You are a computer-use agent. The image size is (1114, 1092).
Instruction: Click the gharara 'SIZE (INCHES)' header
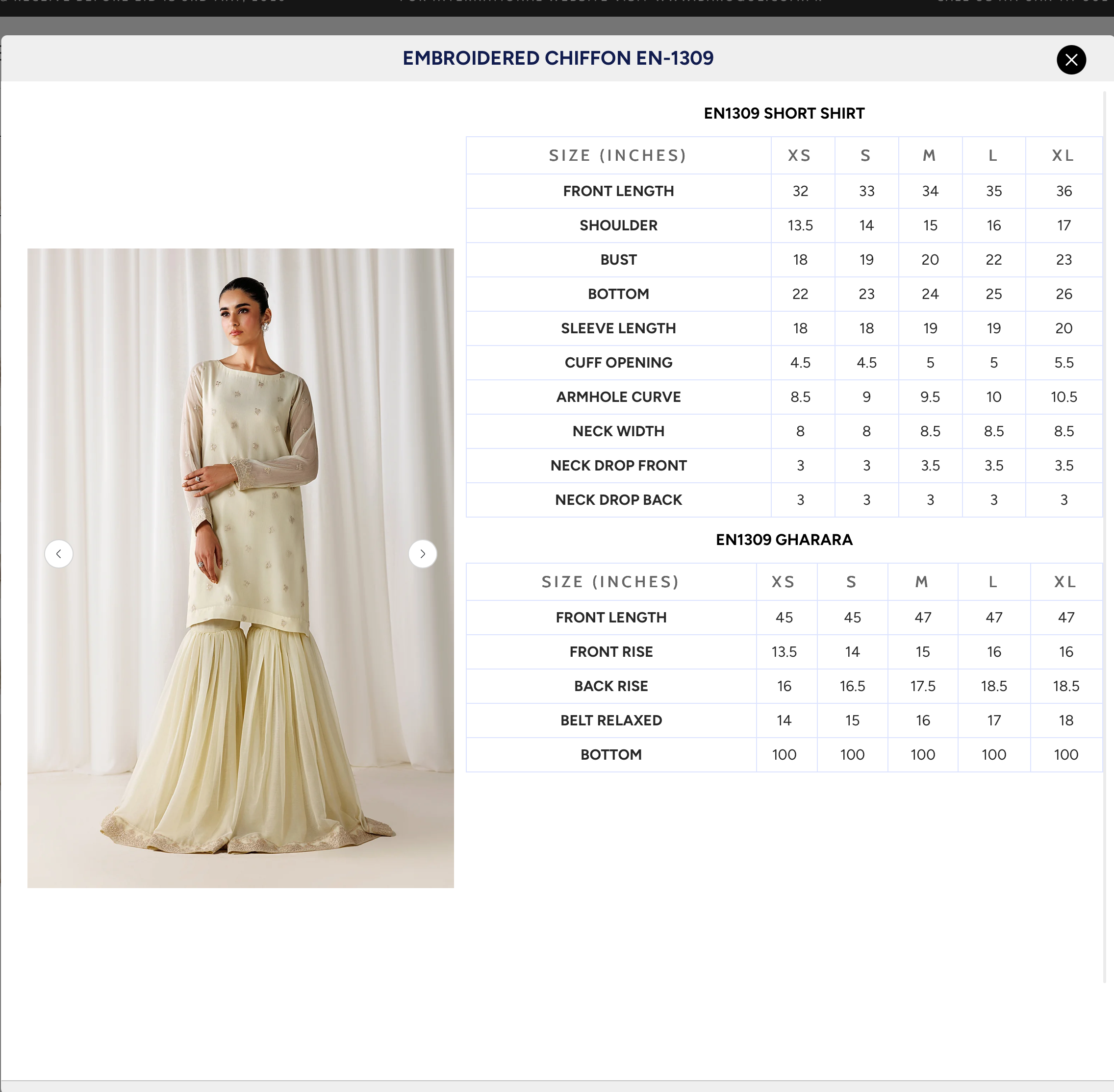tap(611, 582)
